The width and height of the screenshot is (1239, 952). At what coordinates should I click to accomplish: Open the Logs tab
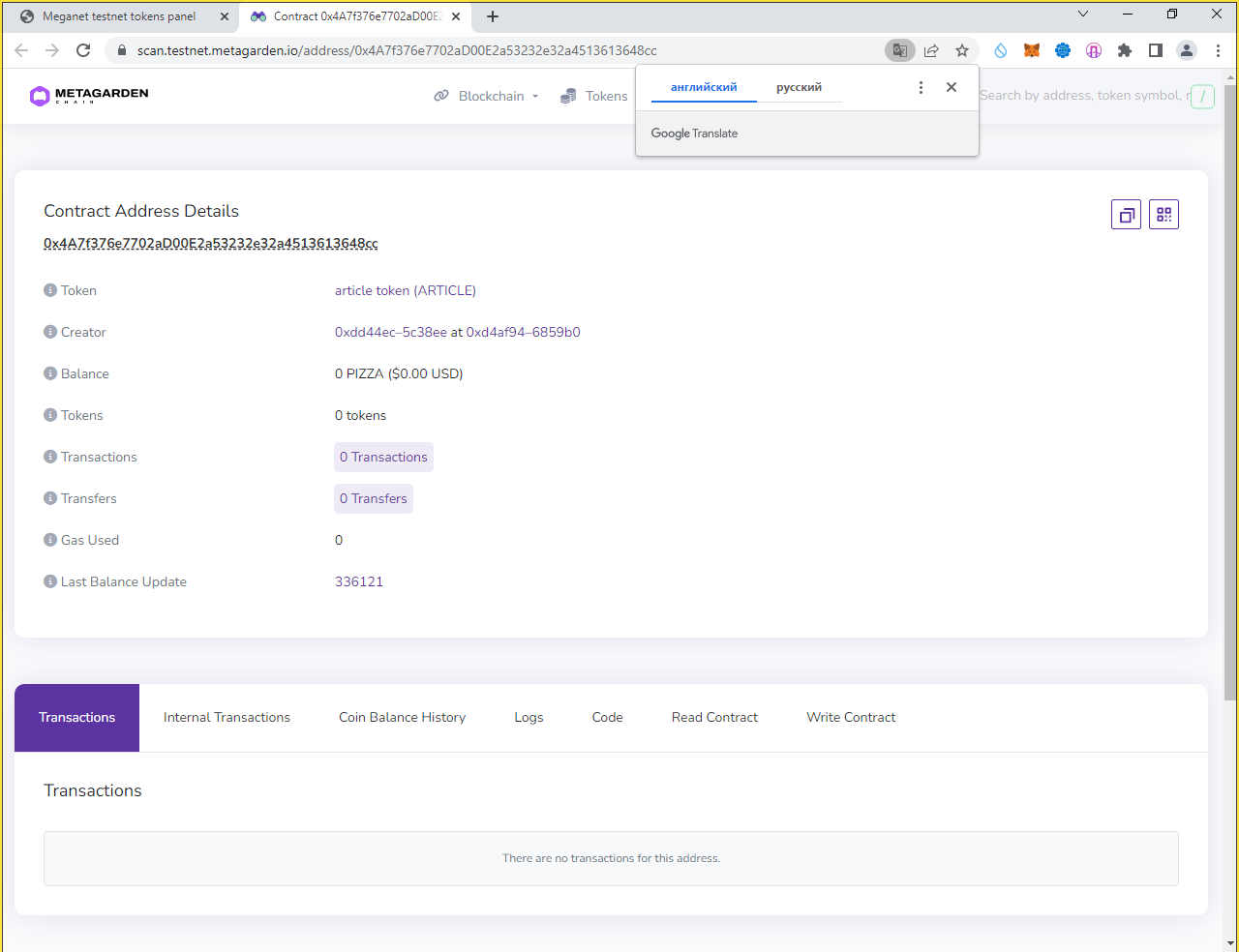(x=529, y=717)
